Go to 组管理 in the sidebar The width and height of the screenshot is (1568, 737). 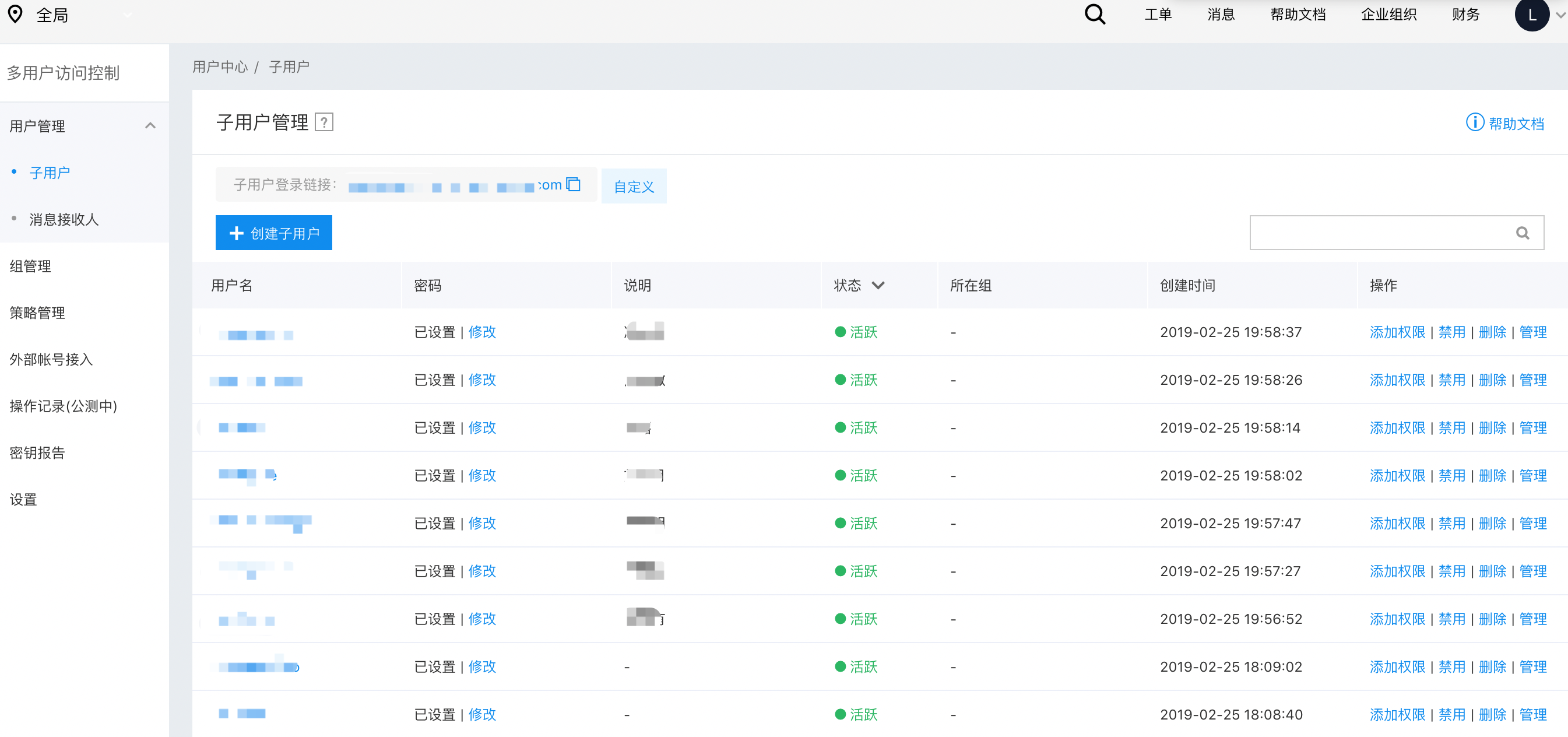click(30, 266)
